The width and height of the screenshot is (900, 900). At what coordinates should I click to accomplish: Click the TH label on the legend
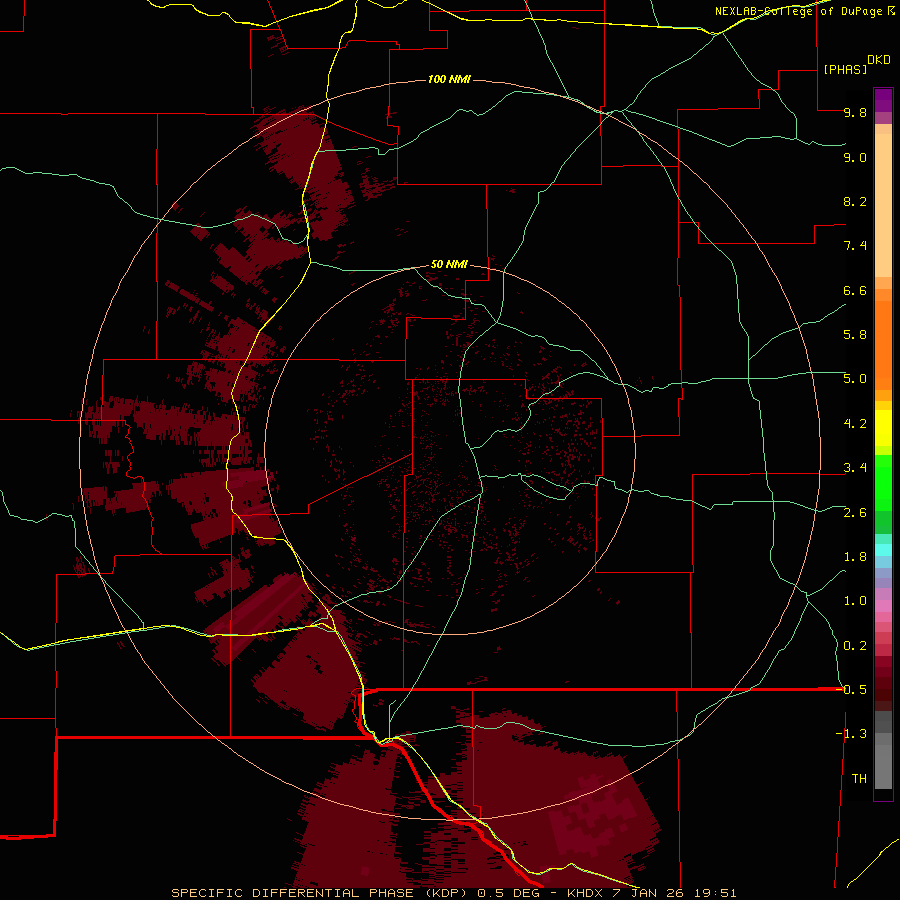[859, 779]
